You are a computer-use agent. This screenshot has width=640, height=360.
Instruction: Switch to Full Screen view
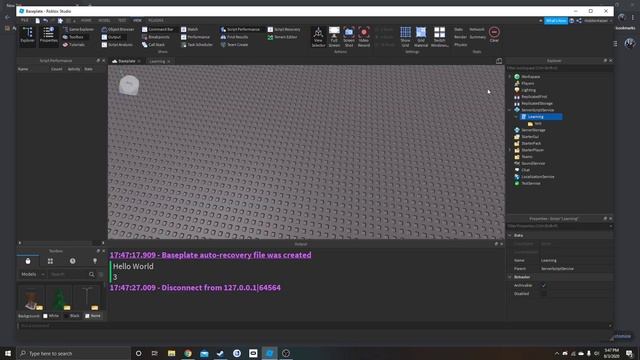point(334,37)
